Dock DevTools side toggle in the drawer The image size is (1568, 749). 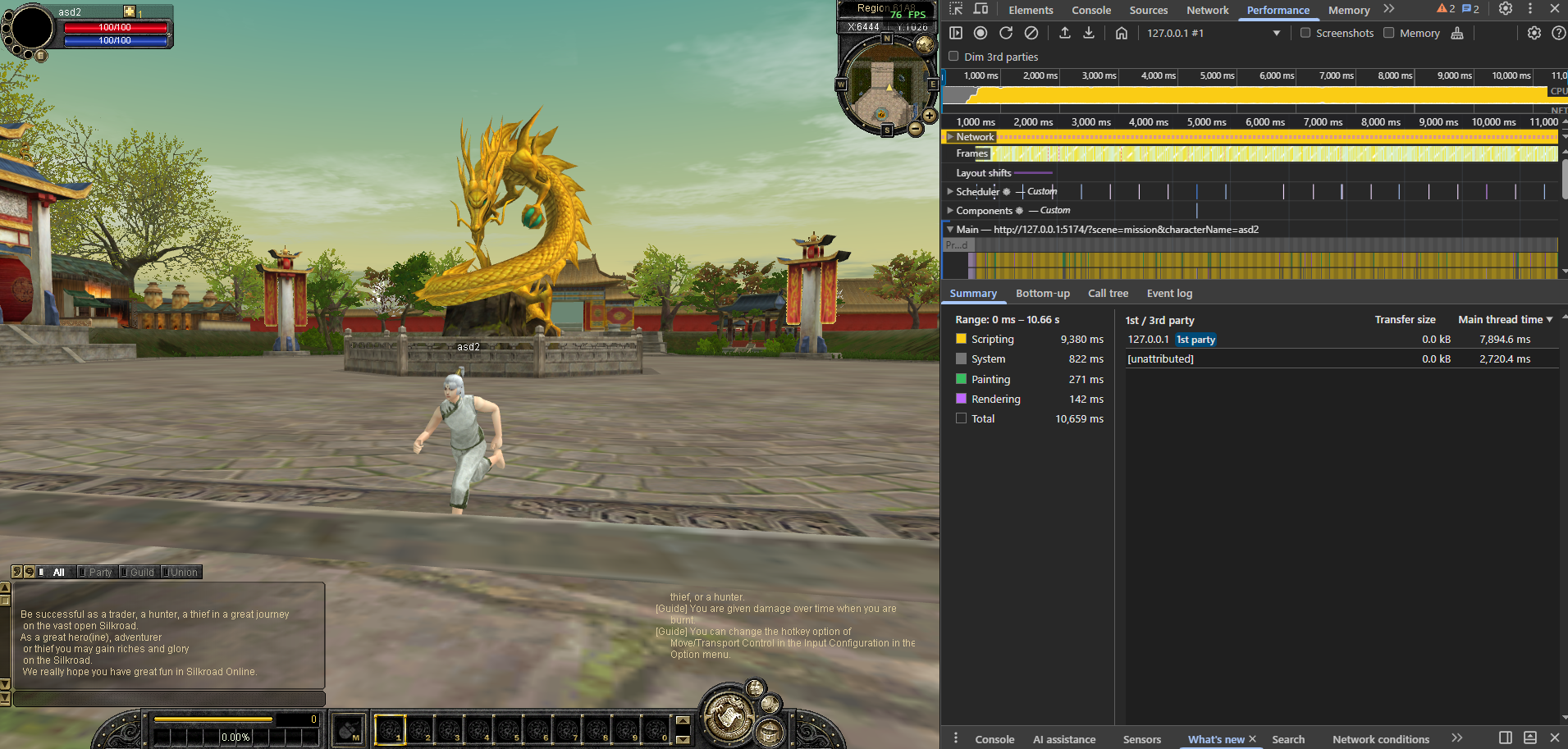pyautogui.click(x=1506, y=738)
